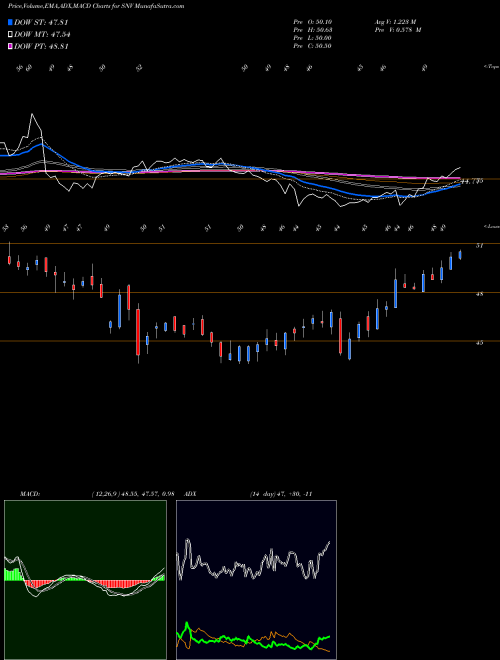Click the 'Pre O: 50.10' value
Screen dimensions: 500x660
[312, 22]
